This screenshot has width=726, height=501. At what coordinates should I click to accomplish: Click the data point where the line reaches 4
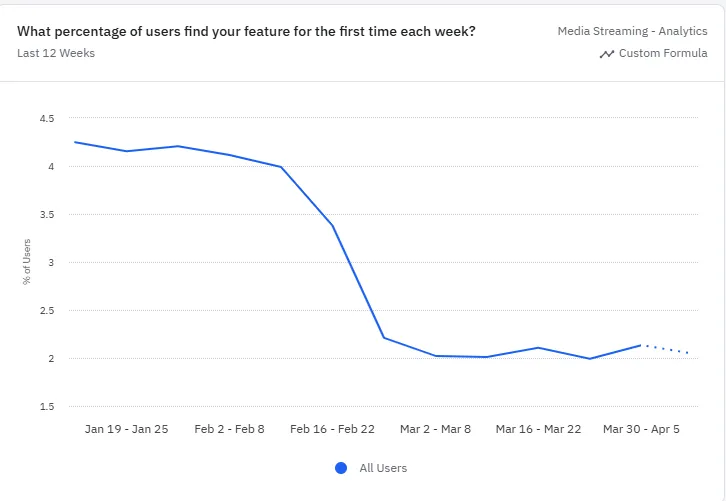[x=281, y=167]
